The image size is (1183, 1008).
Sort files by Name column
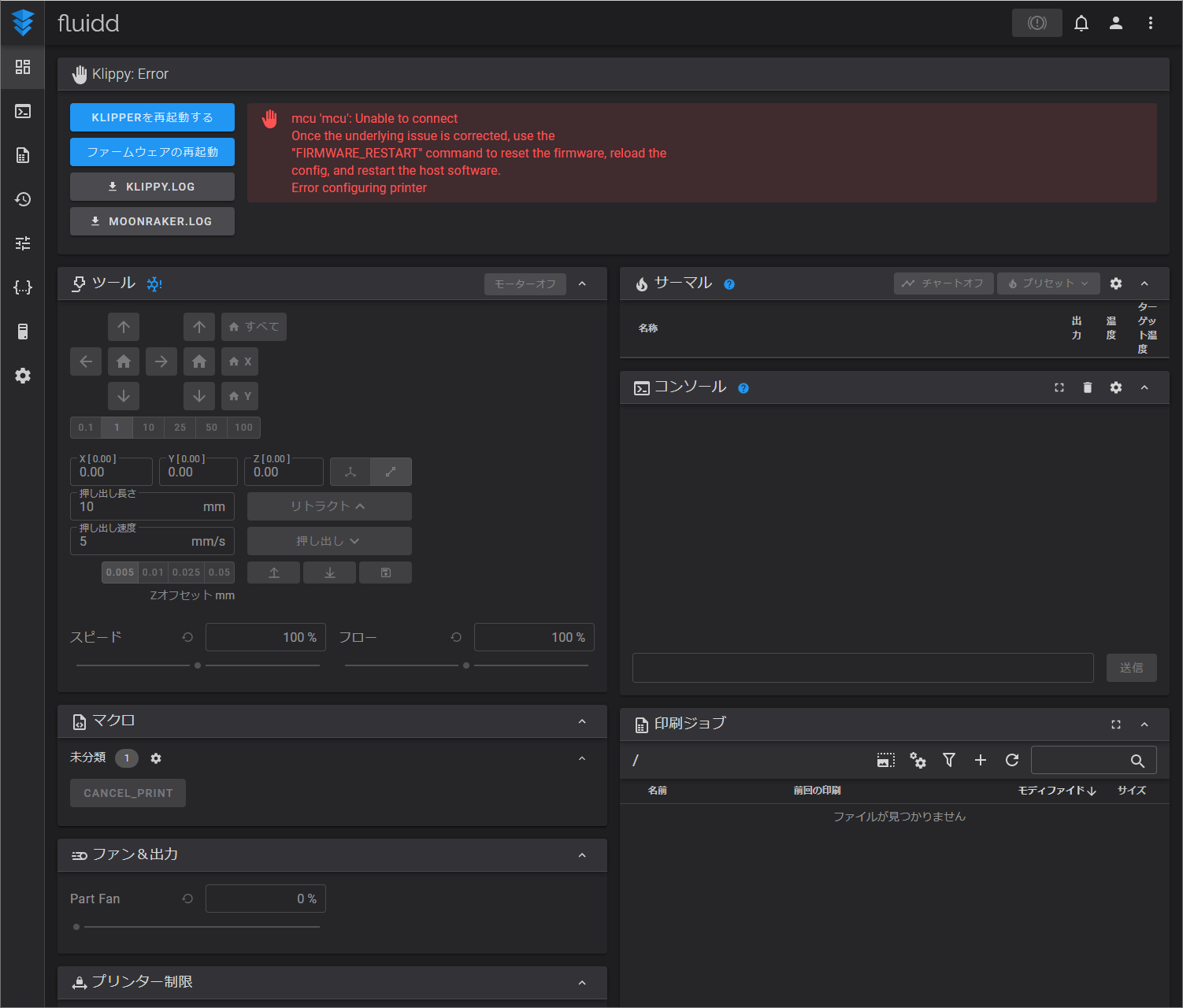click(658, 791)
